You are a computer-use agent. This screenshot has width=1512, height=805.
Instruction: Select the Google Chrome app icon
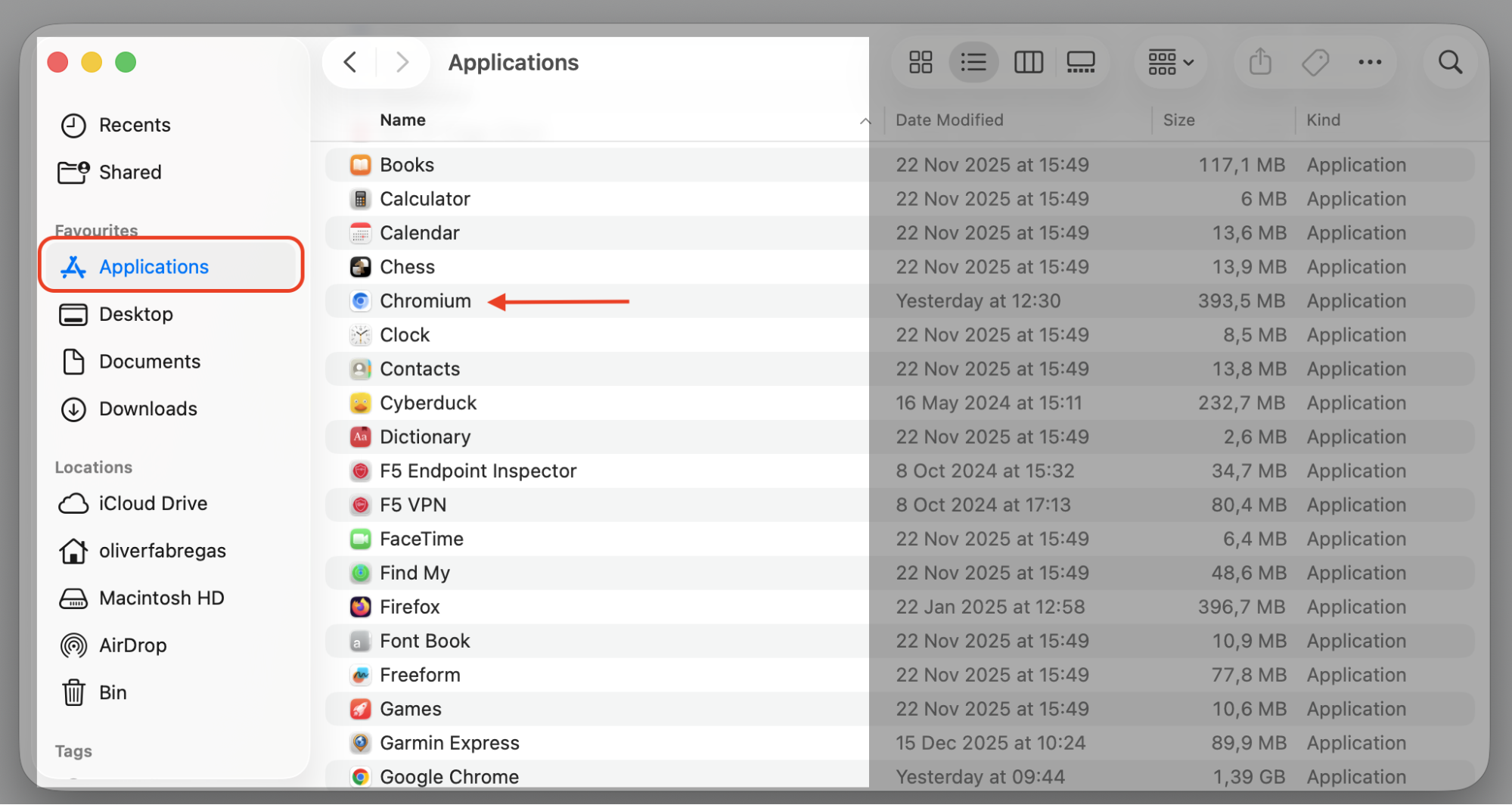point(361,777)
